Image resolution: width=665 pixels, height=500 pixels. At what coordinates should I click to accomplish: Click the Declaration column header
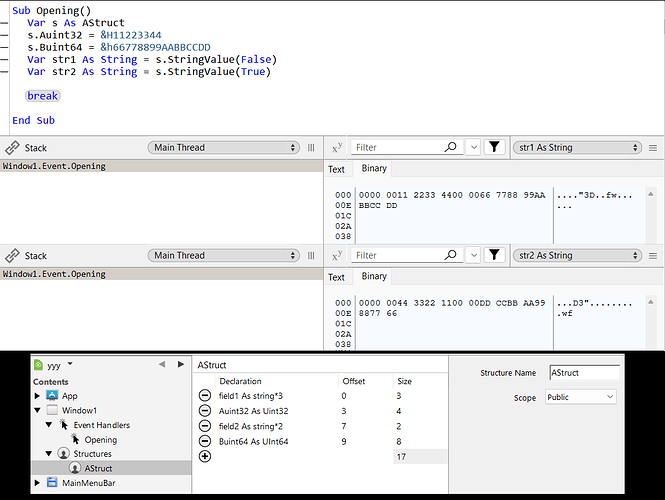[240, 381]
